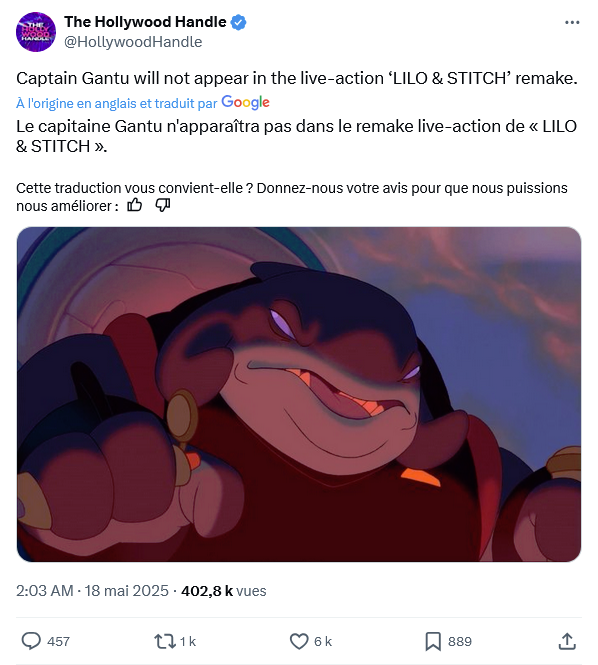This screenshot has height=665, width=598.
Task: View the 402,8 k vues count
Action: click(224, 591)
